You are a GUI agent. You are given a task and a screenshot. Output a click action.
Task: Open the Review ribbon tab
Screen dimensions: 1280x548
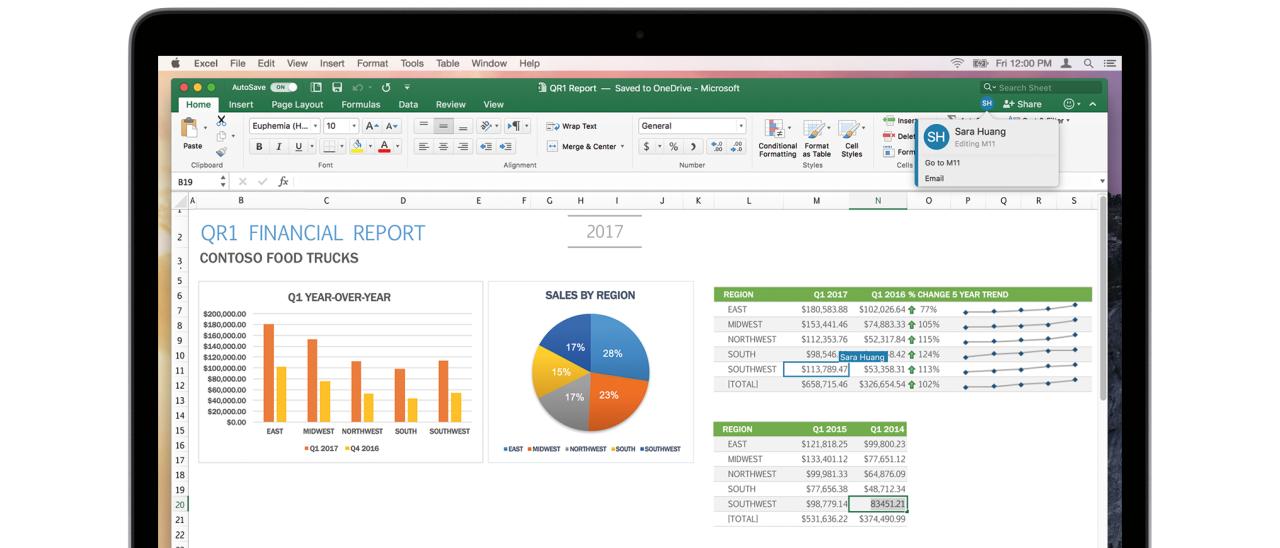[450, 104]
